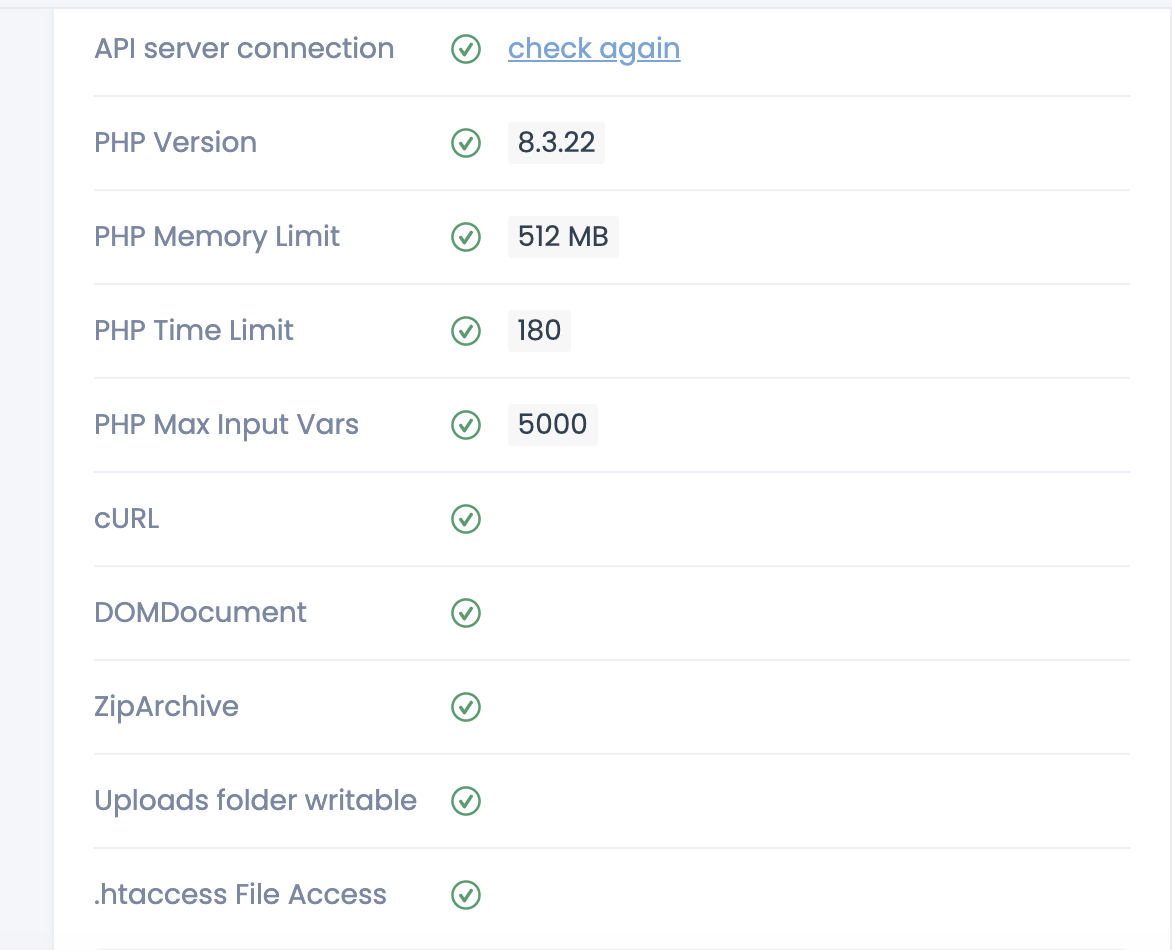Image resolution: width=1172 pixels, height=950 pixels.
Task: Click the PHP Max Input Vars checkmark
Action: tap(466, 425)
